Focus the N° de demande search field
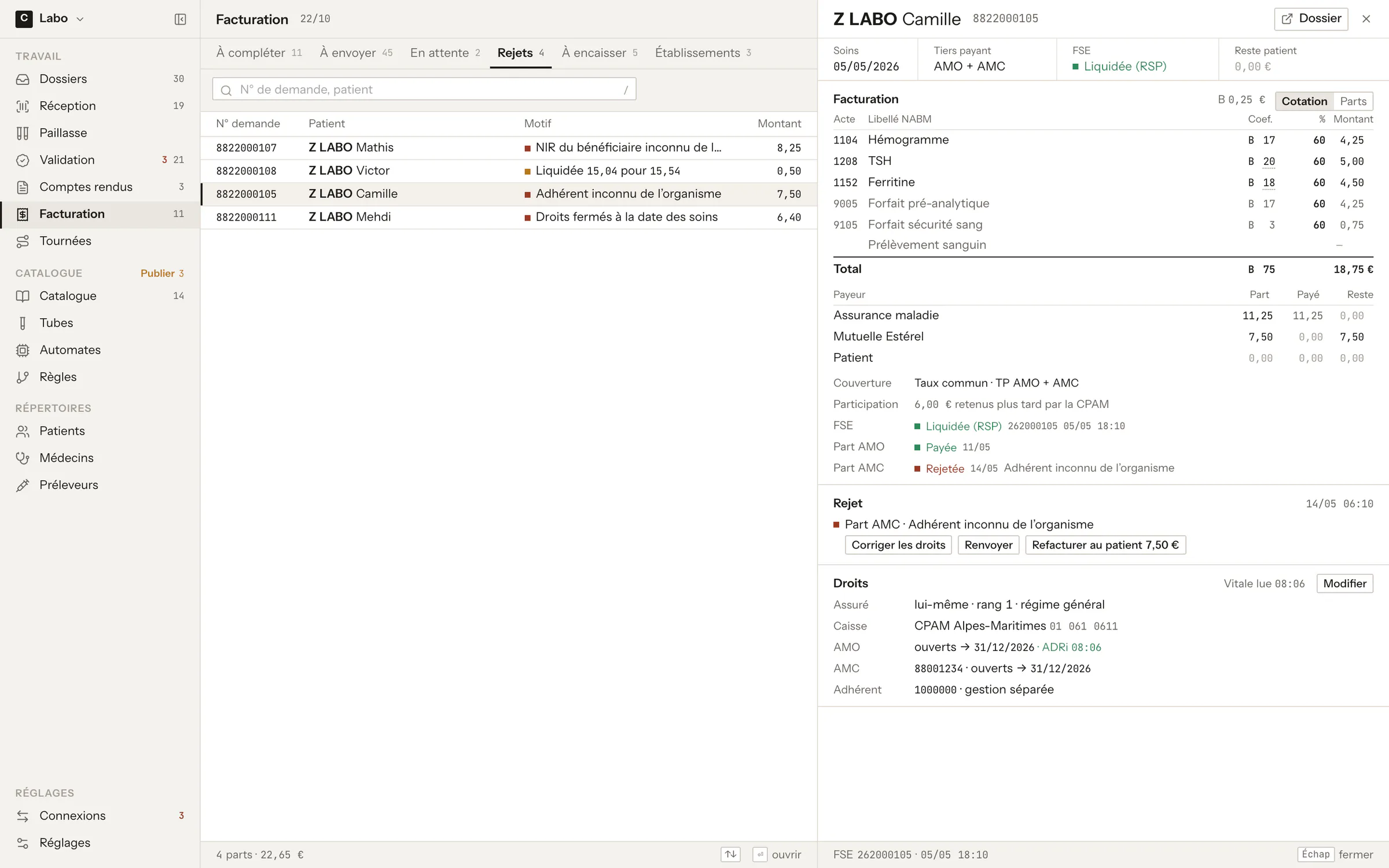The image size is (1389, 868). point(424,89)
